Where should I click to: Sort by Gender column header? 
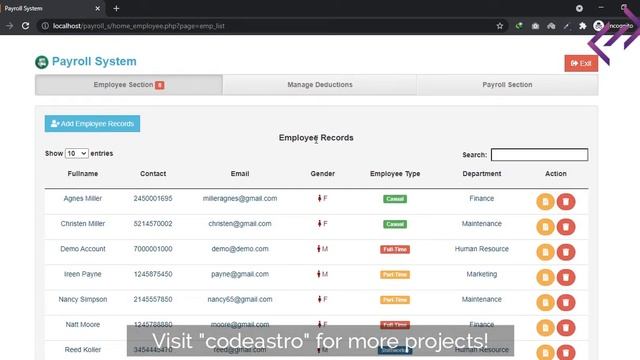[x=322, y=173]
